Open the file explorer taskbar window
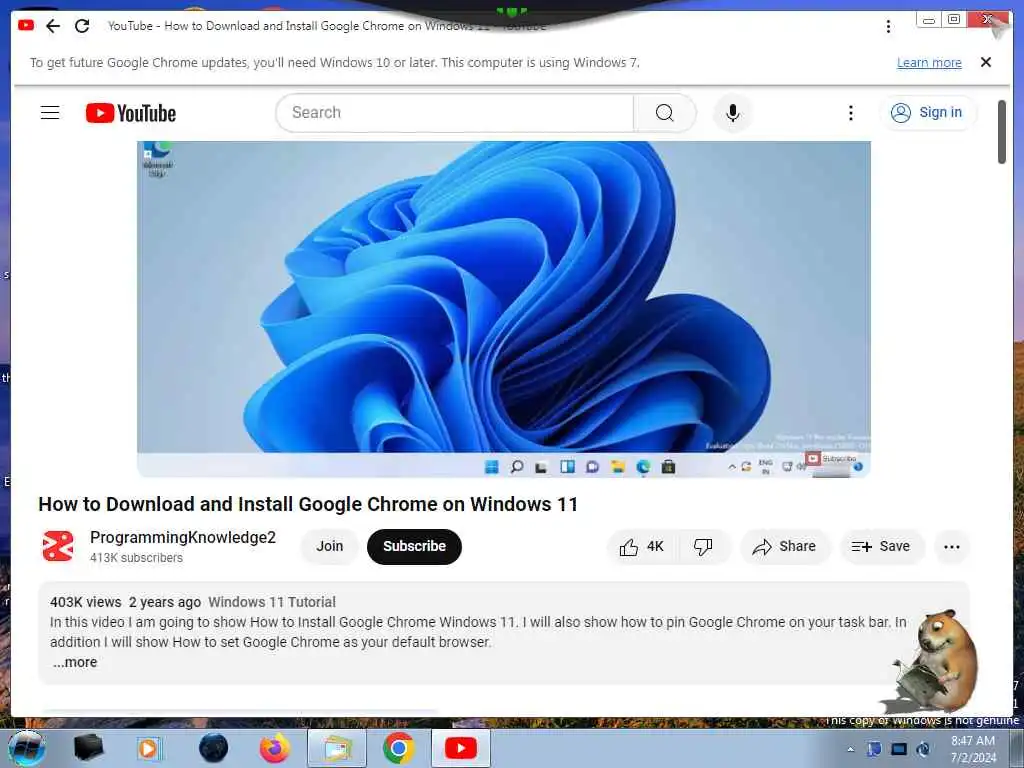 [x=336, y=748]
